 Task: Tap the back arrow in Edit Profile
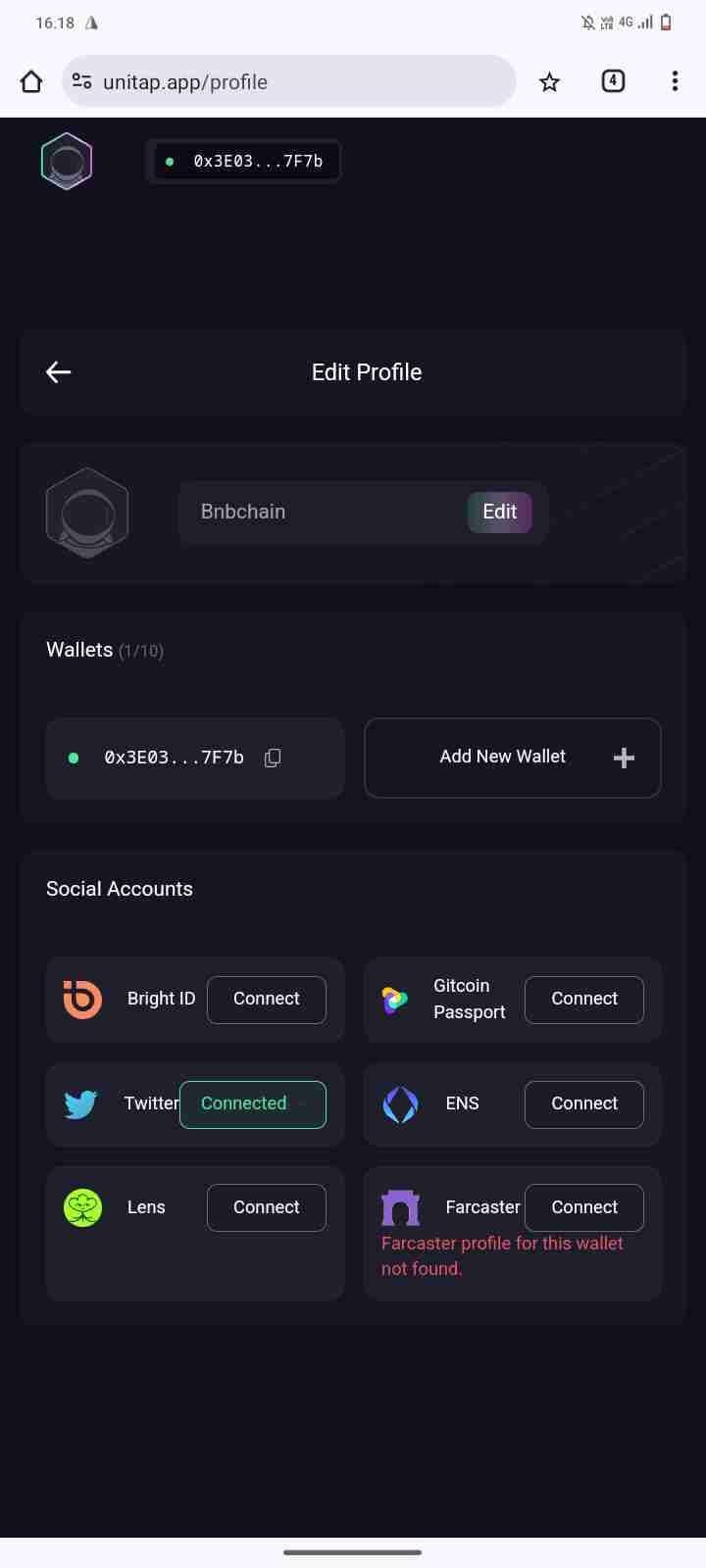pyautogui.click(x=59, y=372)
